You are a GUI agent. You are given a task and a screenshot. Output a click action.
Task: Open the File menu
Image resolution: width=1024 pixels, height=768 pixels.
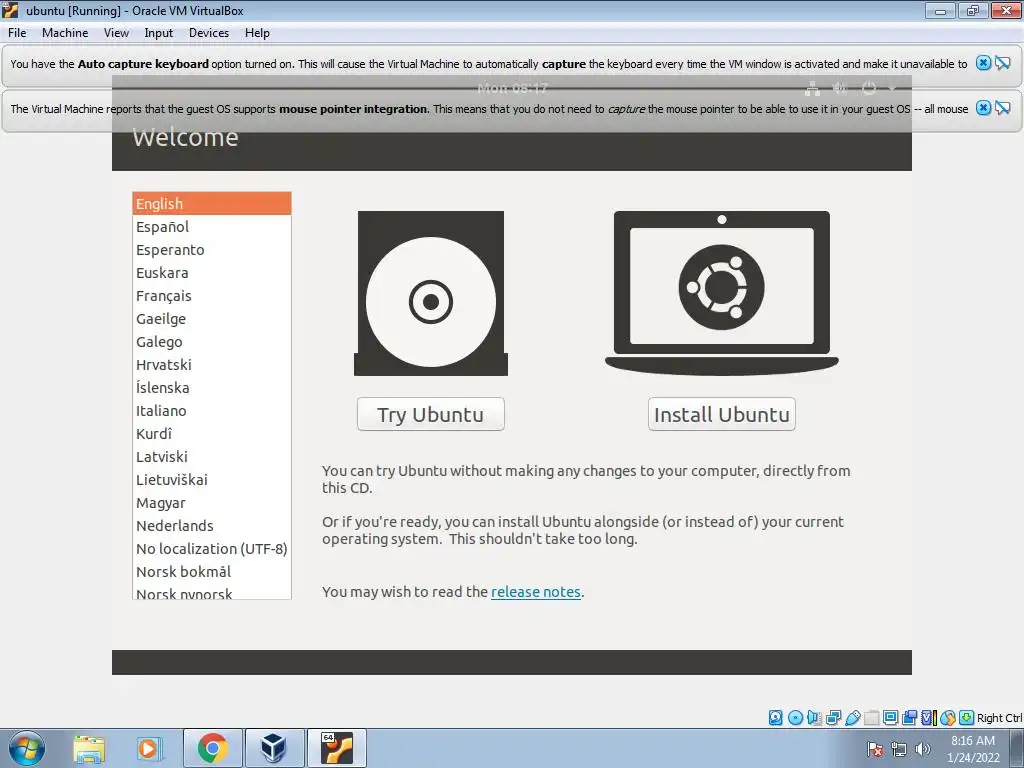[x=17, y=33]
